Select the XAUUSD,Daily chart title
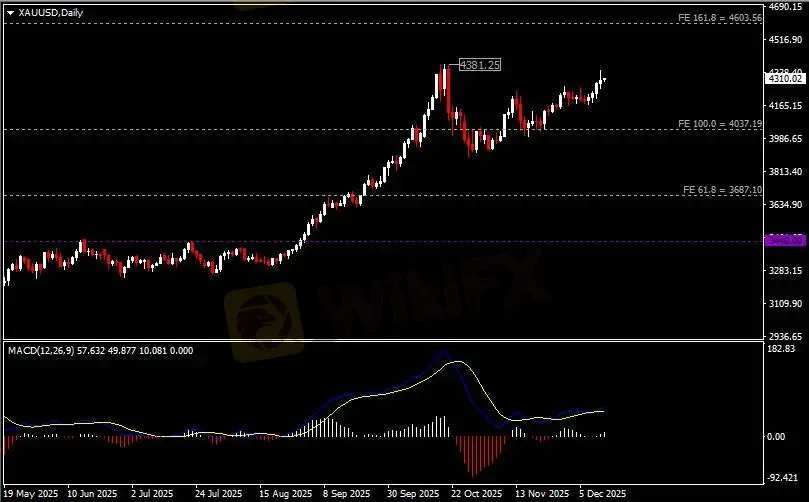809x502 pixels. 51,13
